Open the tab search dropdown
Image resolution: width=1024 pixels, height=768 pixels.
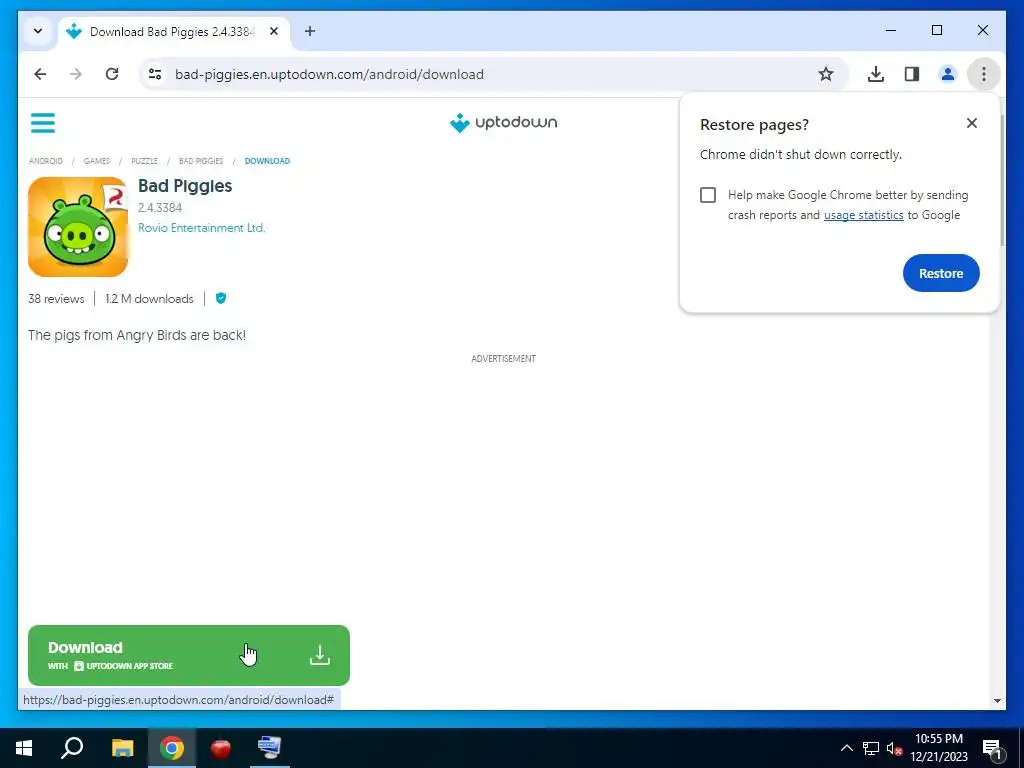coord(38,31)
